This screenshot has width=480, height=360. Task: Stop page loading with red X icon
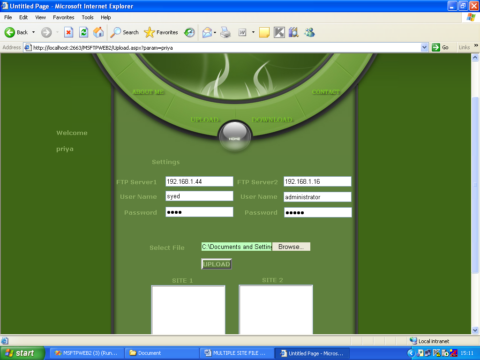coord(68,32)
